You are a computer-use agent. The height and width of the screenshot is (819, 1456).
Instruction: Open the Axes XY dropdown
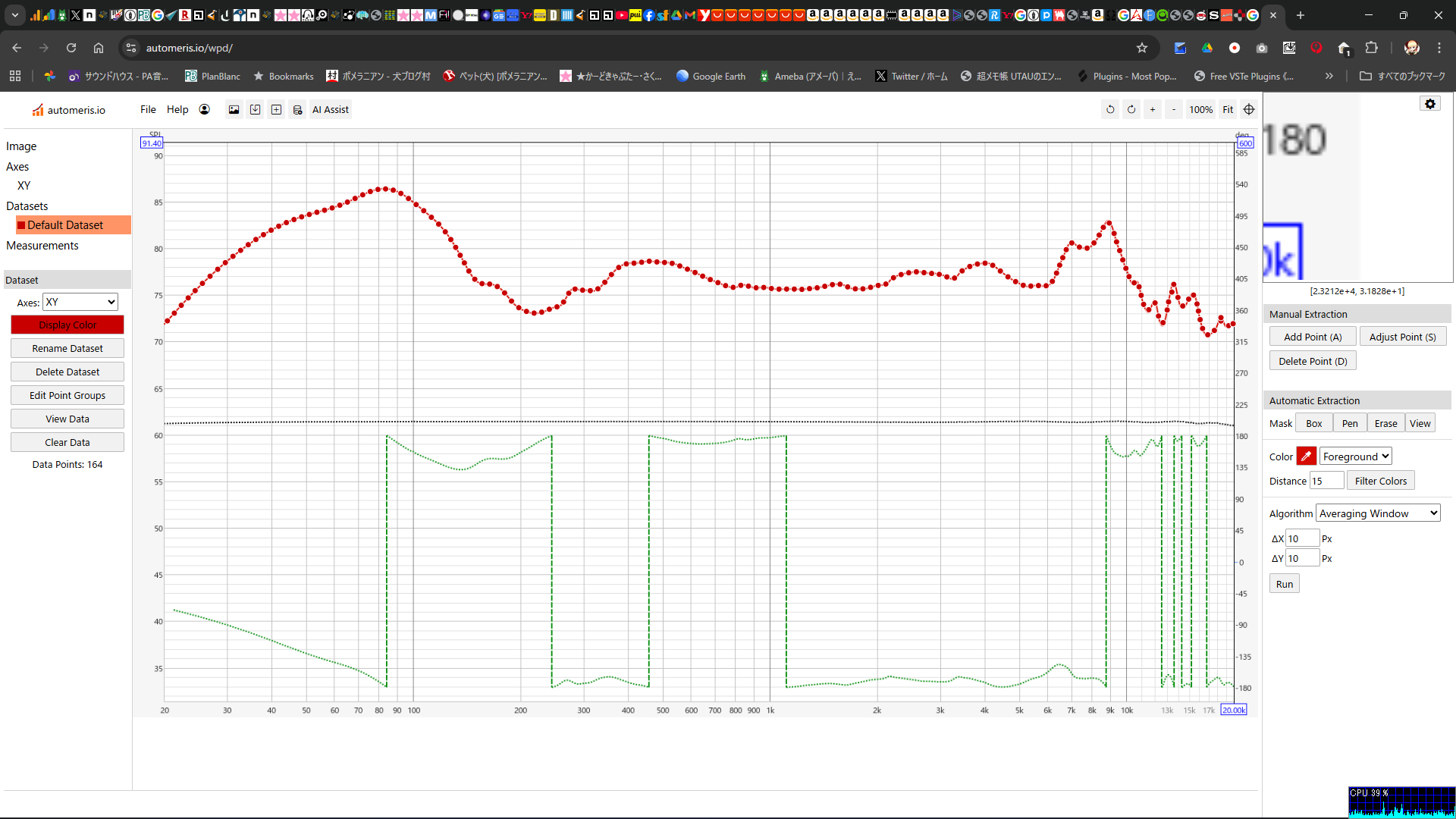(80, 303)
